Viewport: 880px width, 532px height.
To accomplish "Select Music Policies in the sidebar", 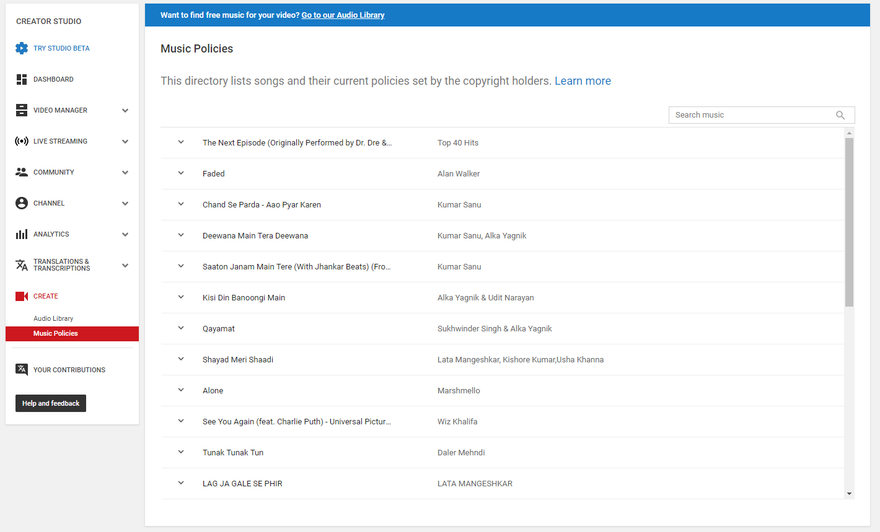I will (x=56, y=334).
